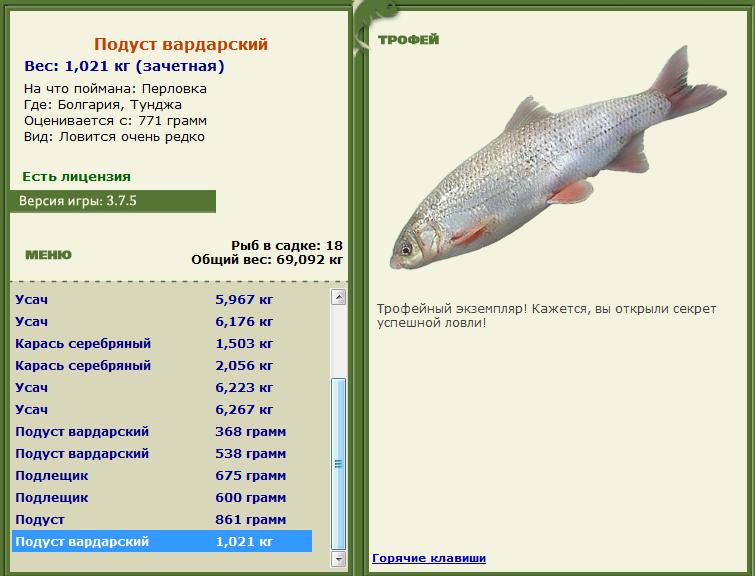Select highlighted Подуст вардарский 1,021 кг row
The width and height of the screenshot is (755, 576).
pyautogui.click(x=162, y=541)
